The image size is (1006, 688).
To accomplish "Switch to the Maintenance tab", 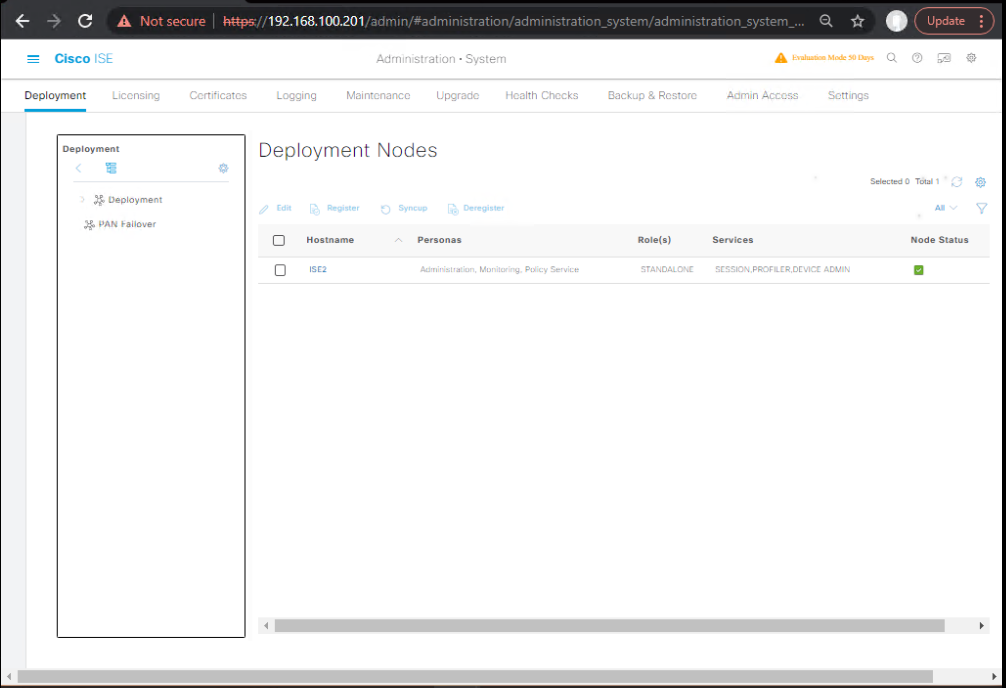I will tap(378, 95).
